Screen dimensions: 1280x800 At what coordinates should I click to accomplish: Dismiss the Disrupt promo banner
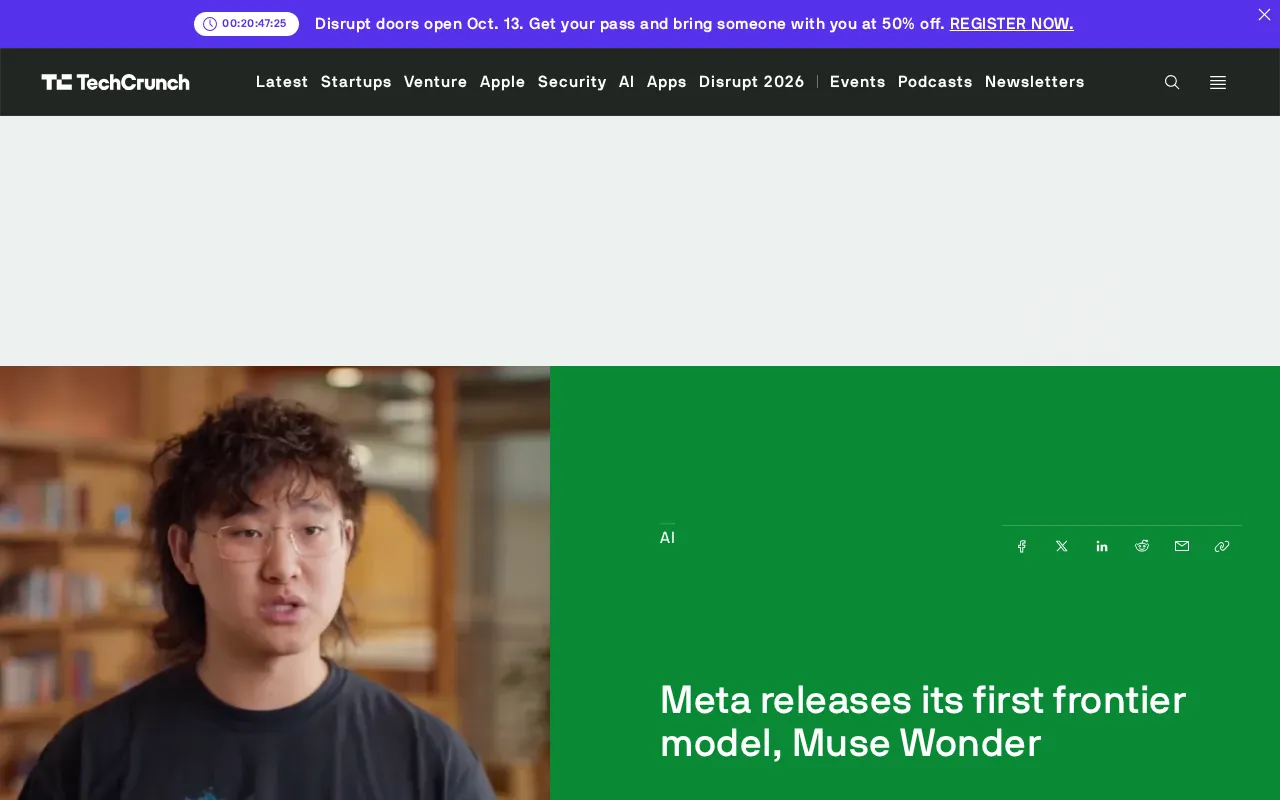pyautogui.click(x=1264, y=15)
